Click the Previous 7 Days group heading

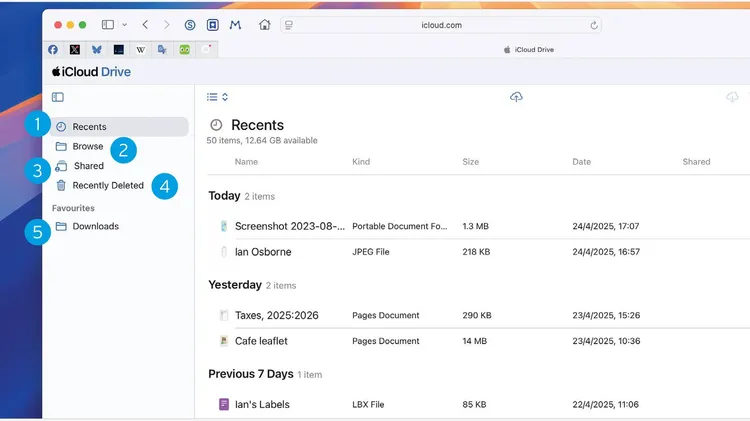tap(251, 374)
